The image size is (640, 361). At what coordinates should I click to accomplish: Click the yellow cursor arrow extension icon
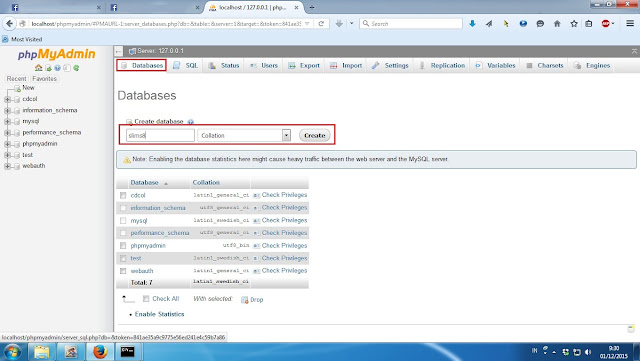click(x=506, y=24)
